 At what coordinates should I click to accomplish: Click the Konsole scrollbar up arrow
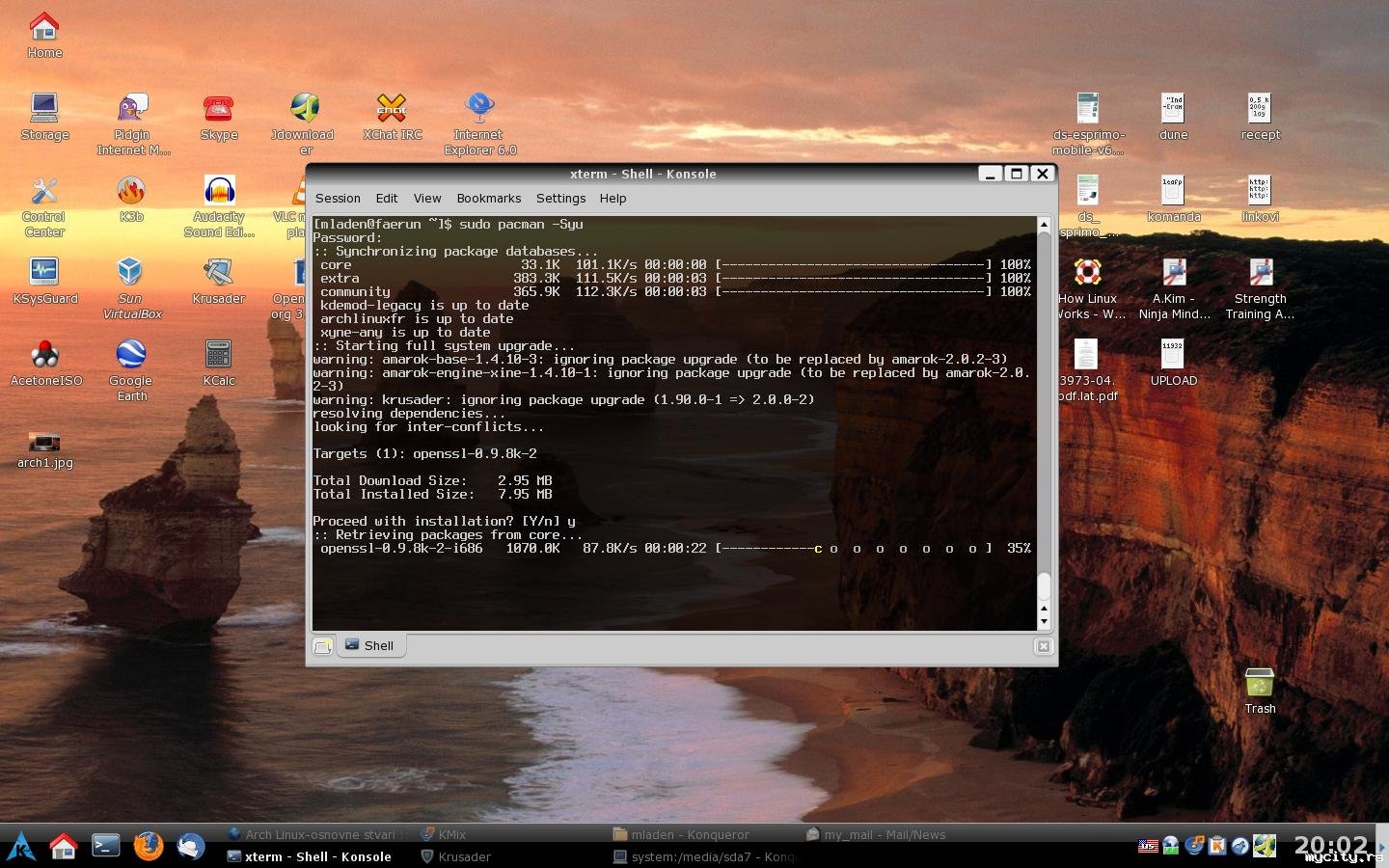click(1043, 225)
